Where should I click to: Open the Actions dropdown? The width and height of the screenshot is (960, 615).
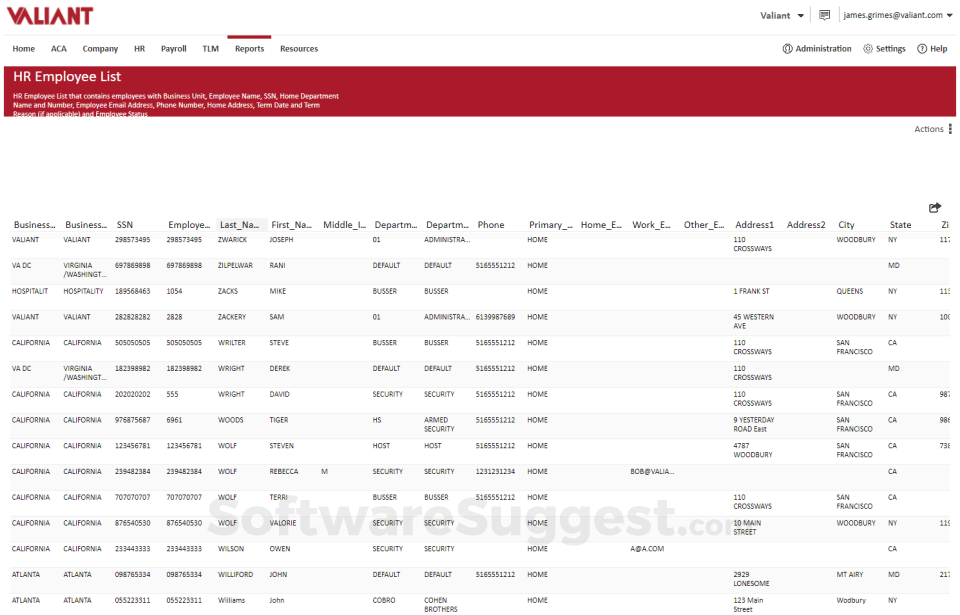930,128
